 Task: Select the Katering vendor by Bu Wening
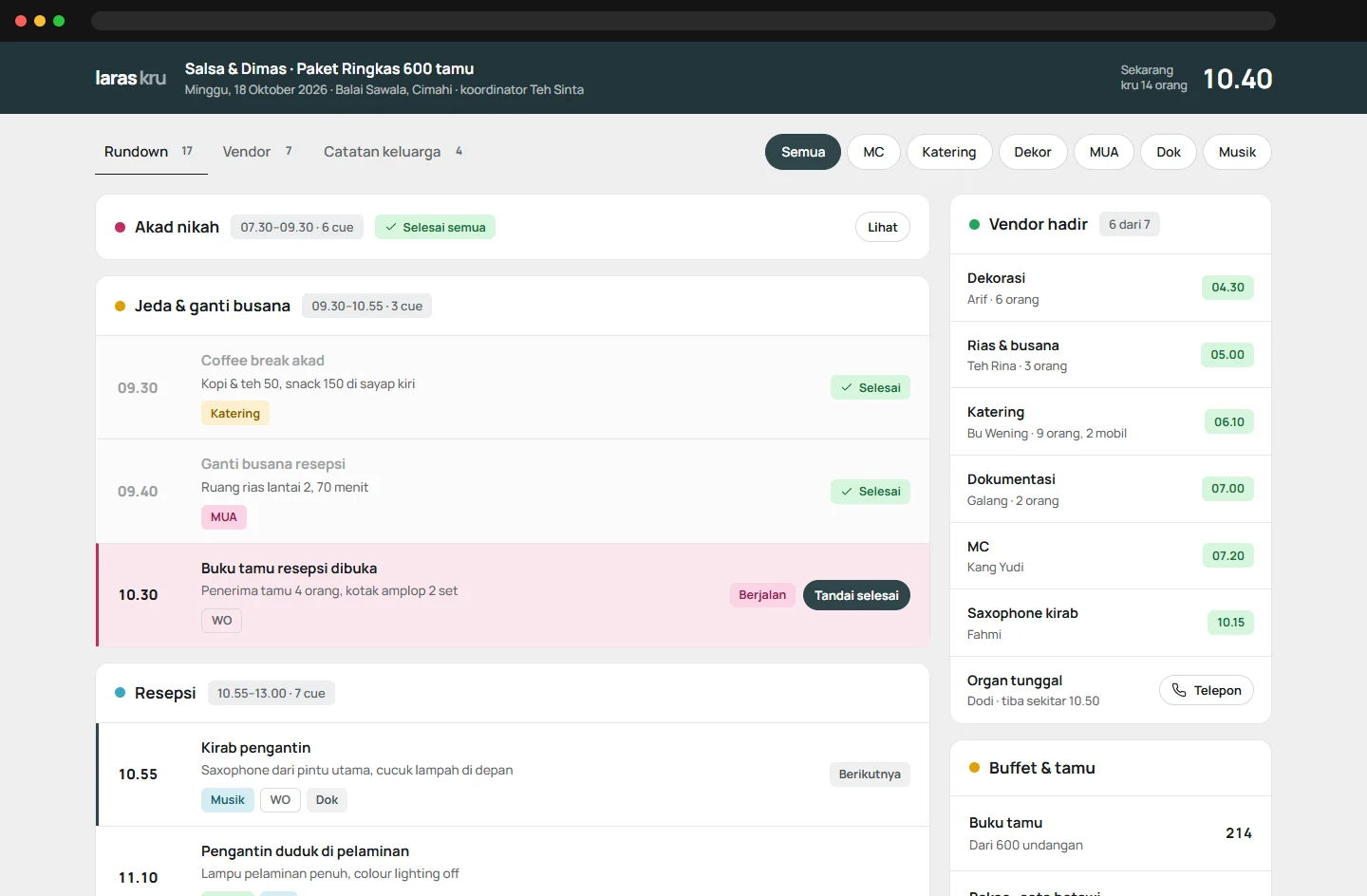coord(1111,421)
